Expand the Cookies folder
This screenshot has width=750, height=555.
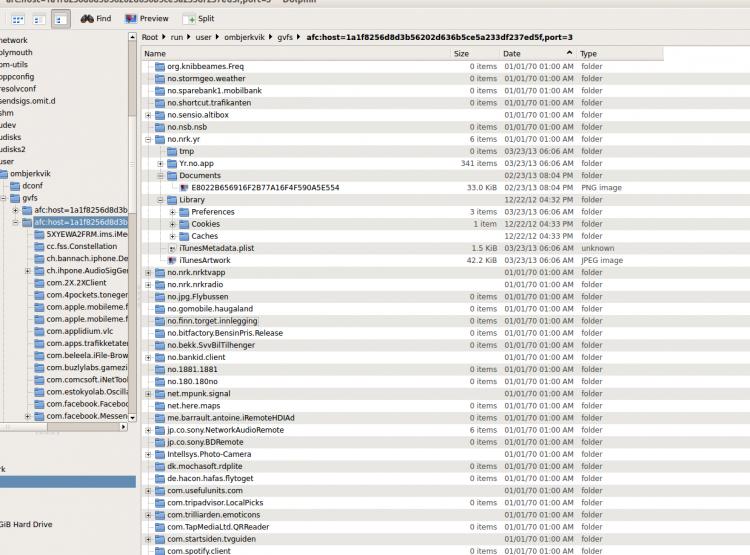pyautogui.click(x=173, y=224)
